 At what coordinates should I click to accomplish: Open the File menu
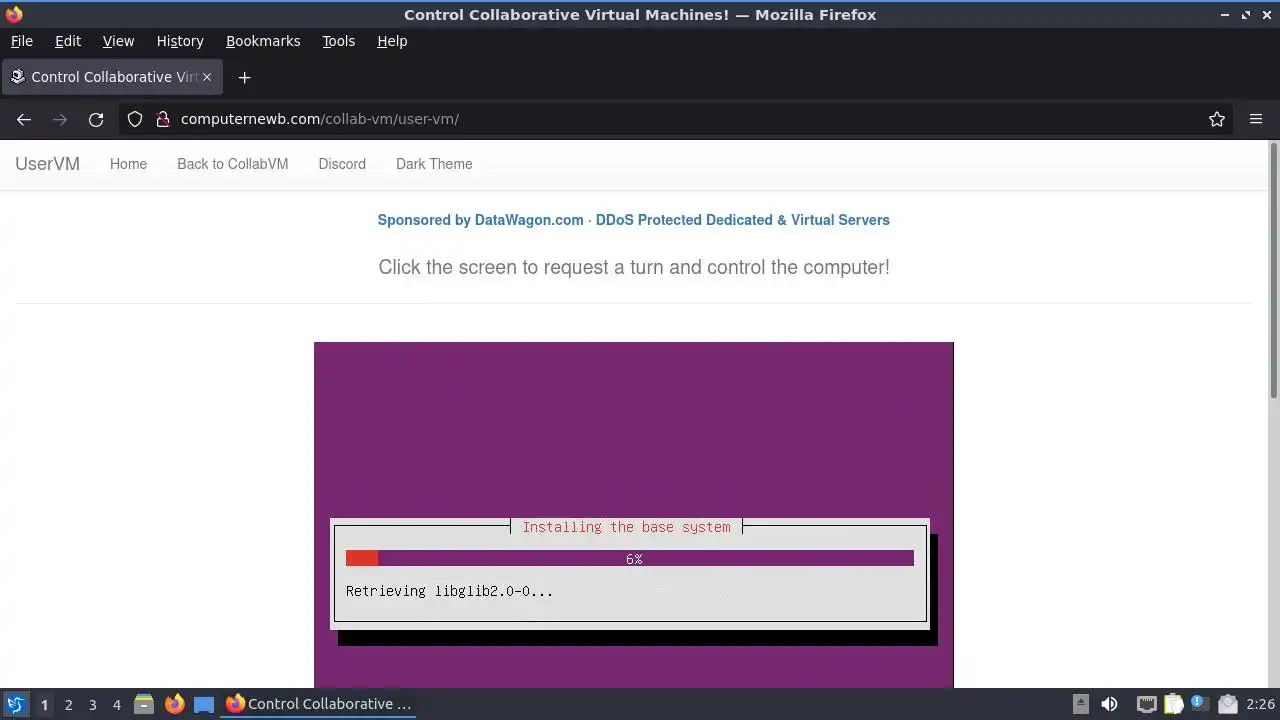pos(21,41)
